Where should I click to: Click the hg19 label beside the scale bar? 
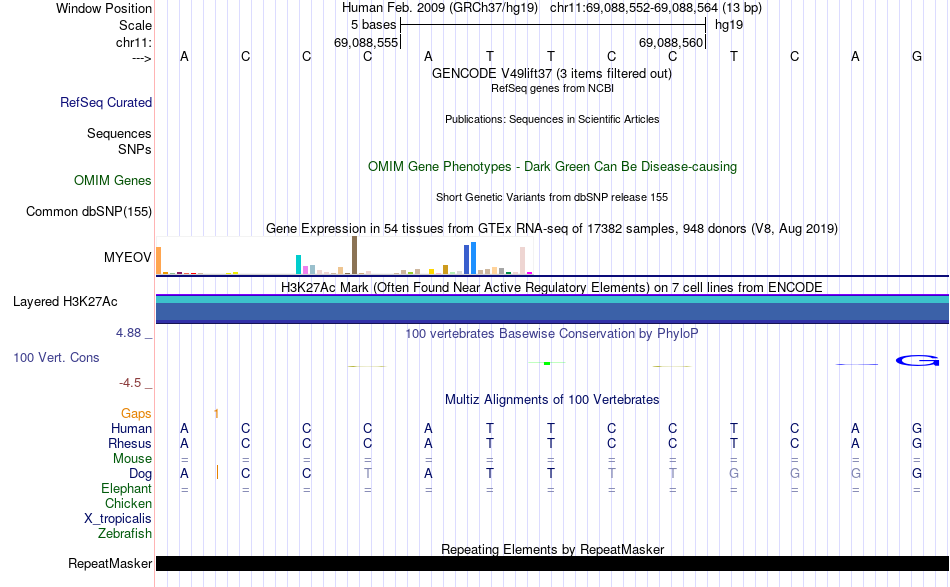729,25
